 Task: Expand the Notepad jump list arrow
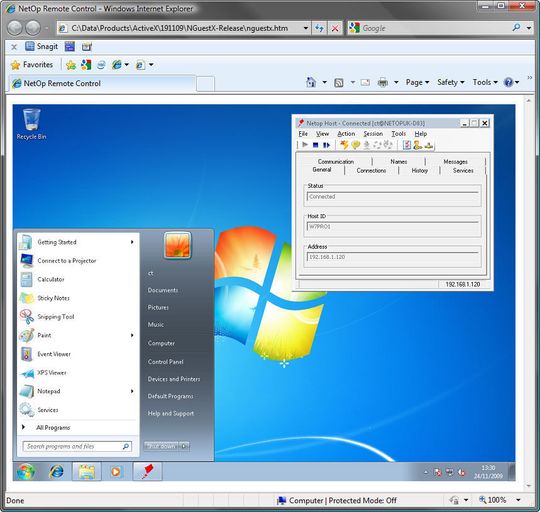(x=132, y=391)
